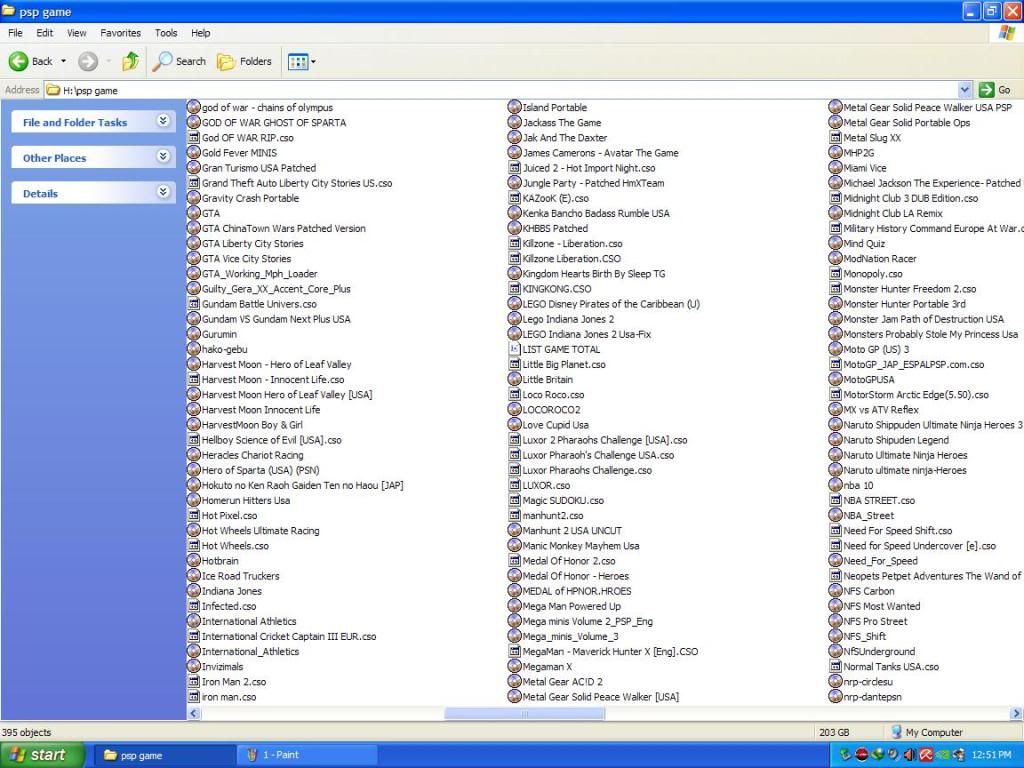Select the Monster Hunter Portable 3rd icon

[x=835, y=304]
